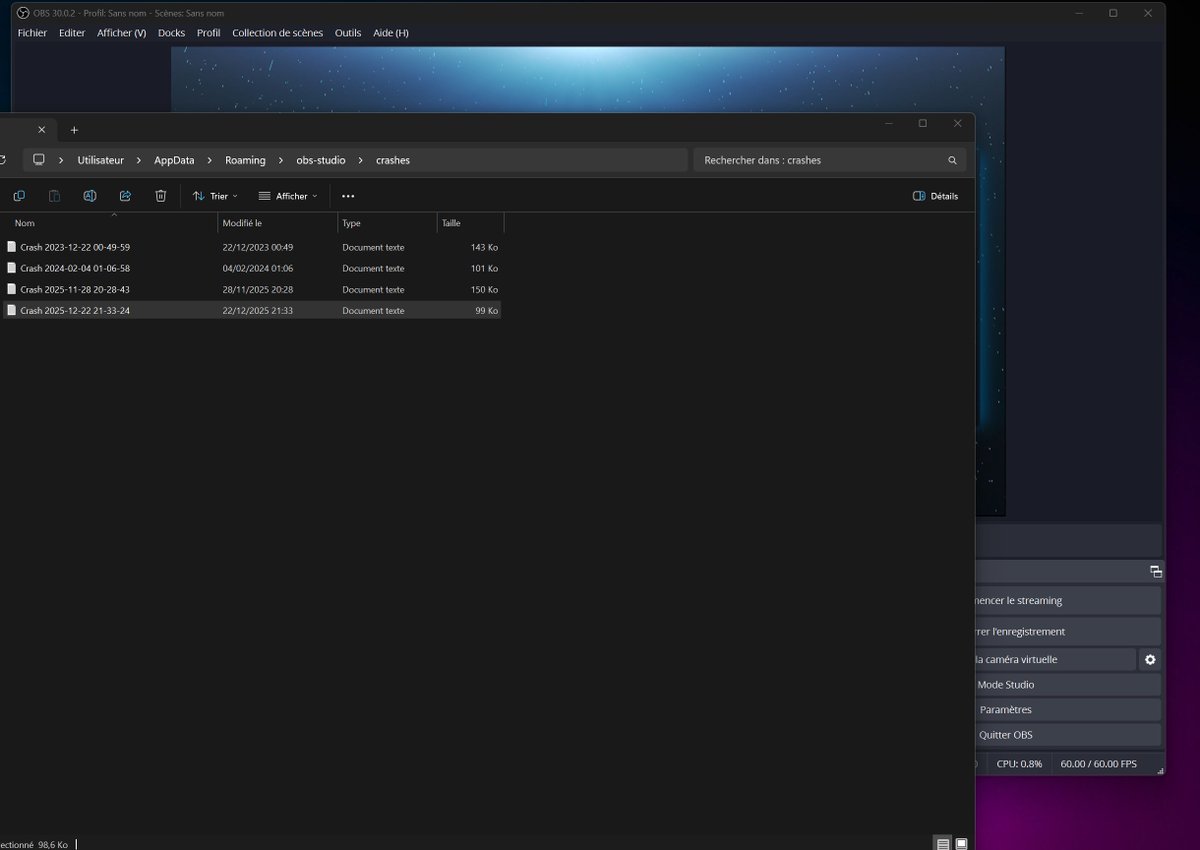Open the Profil menu in OBS
Screen dimensions: 1200x850
pyautogui.click(x=209, y=33)
